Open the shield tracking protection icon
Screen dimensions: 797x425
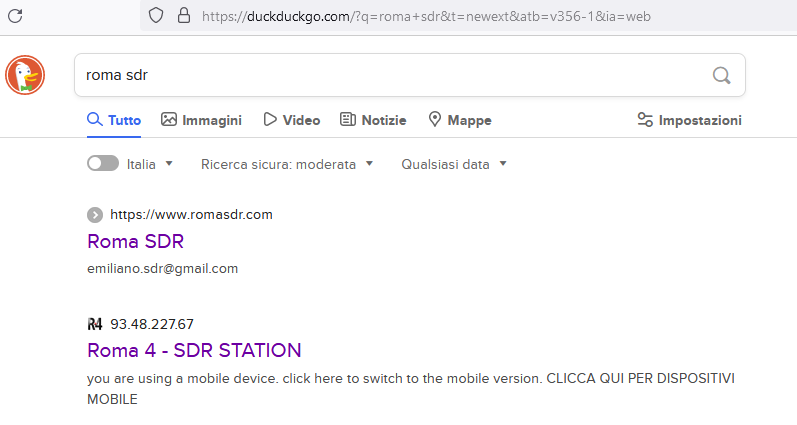(156, 16)
